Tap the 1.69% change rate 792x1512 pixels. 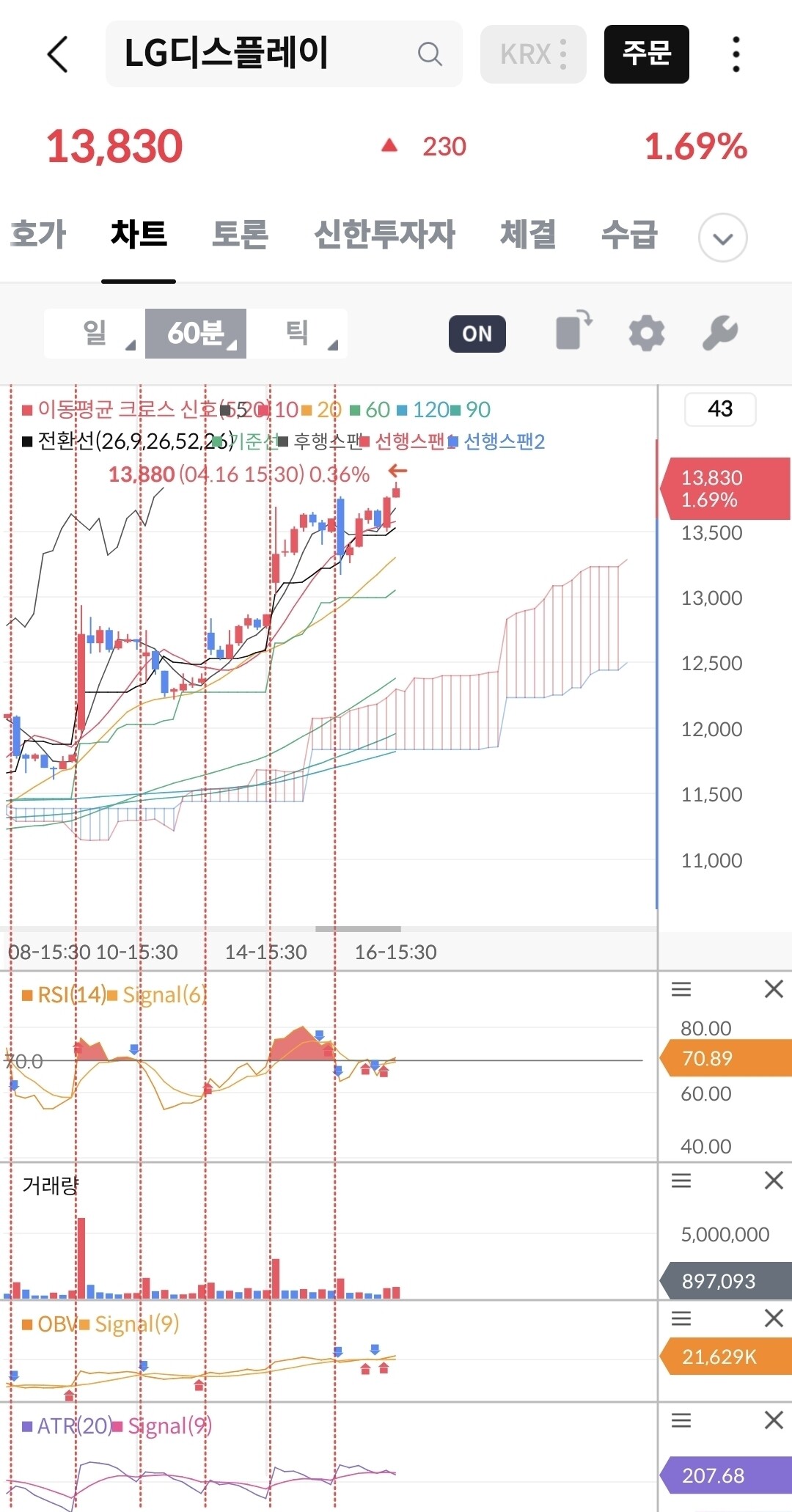coord(696,146)
